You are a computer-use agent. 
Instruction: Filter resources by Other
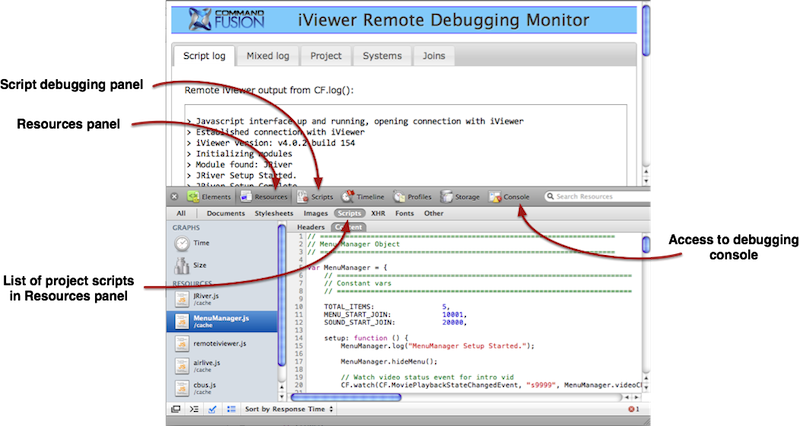(434, 213)
